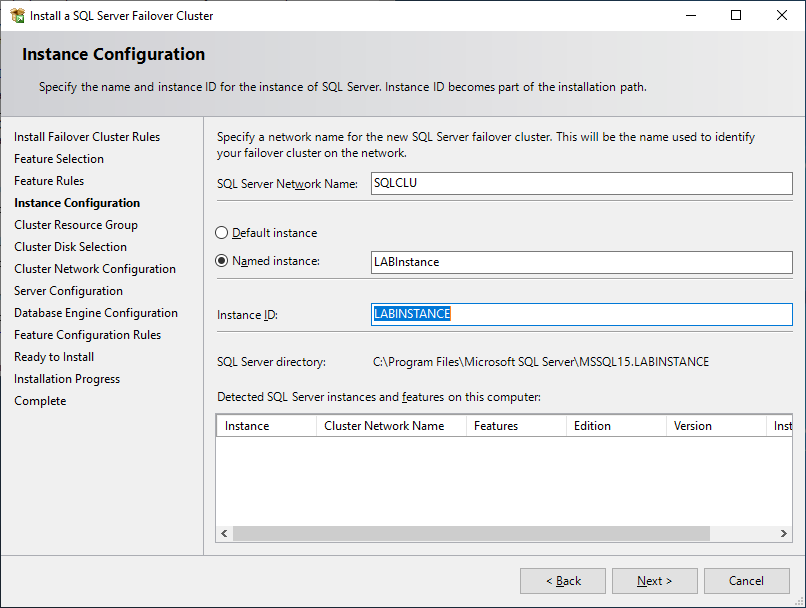Screen dimensions: 806x608
Task: Open the Feature Rules step
Action: 49,181
